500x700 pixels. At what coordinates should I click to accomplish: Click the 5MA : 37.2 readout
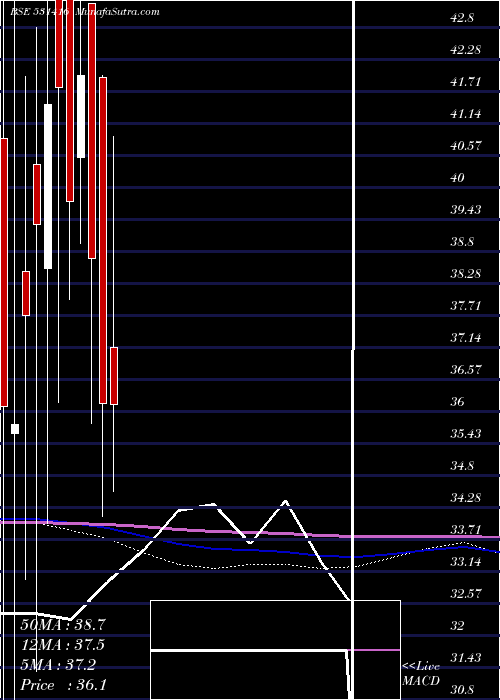pos(58,665)
